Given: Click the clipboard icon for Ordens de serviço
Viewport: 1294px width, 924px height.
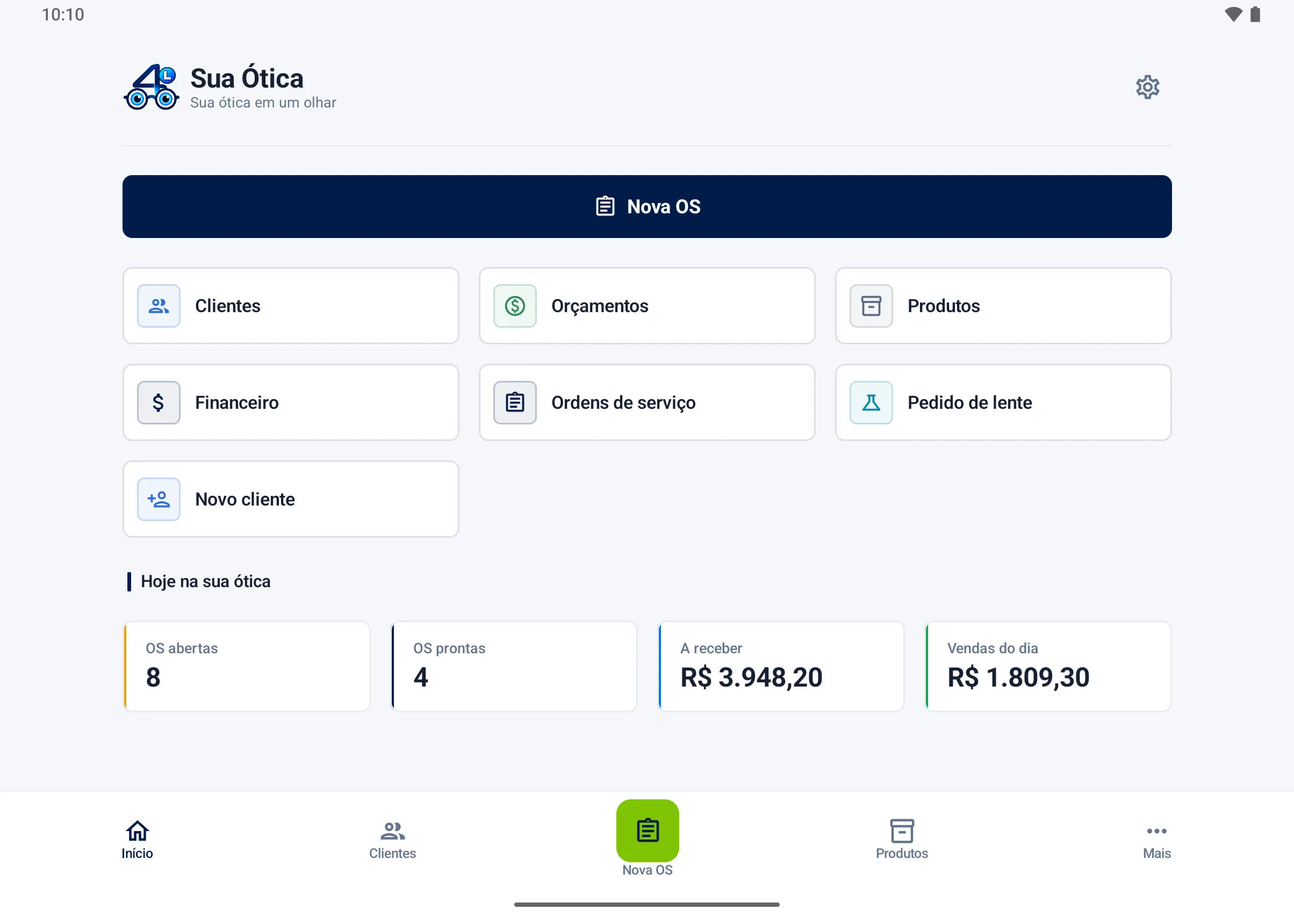Looking at the screenshot, I should (515, 402).
